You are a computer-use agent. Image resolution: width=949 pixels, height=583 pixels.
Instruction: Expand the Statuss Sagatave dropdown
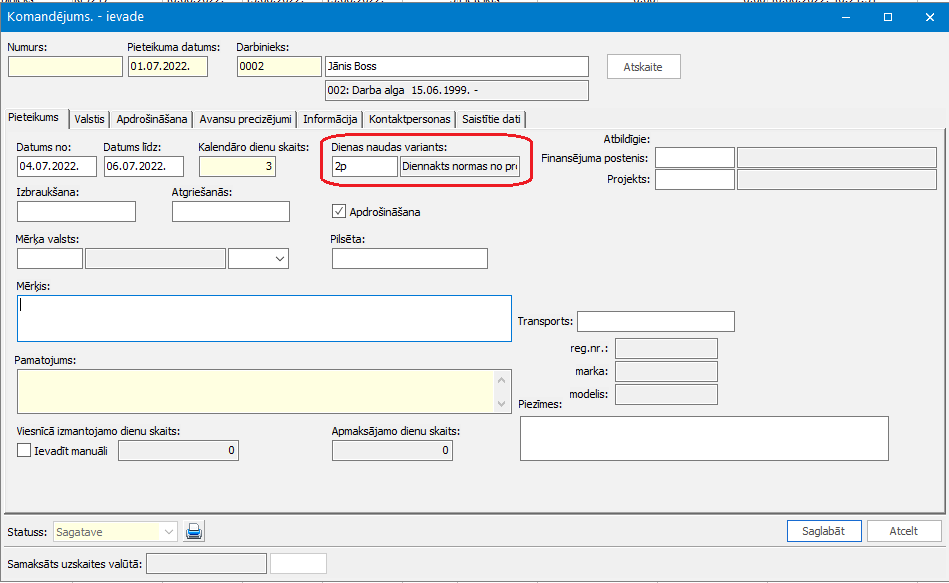168,532
